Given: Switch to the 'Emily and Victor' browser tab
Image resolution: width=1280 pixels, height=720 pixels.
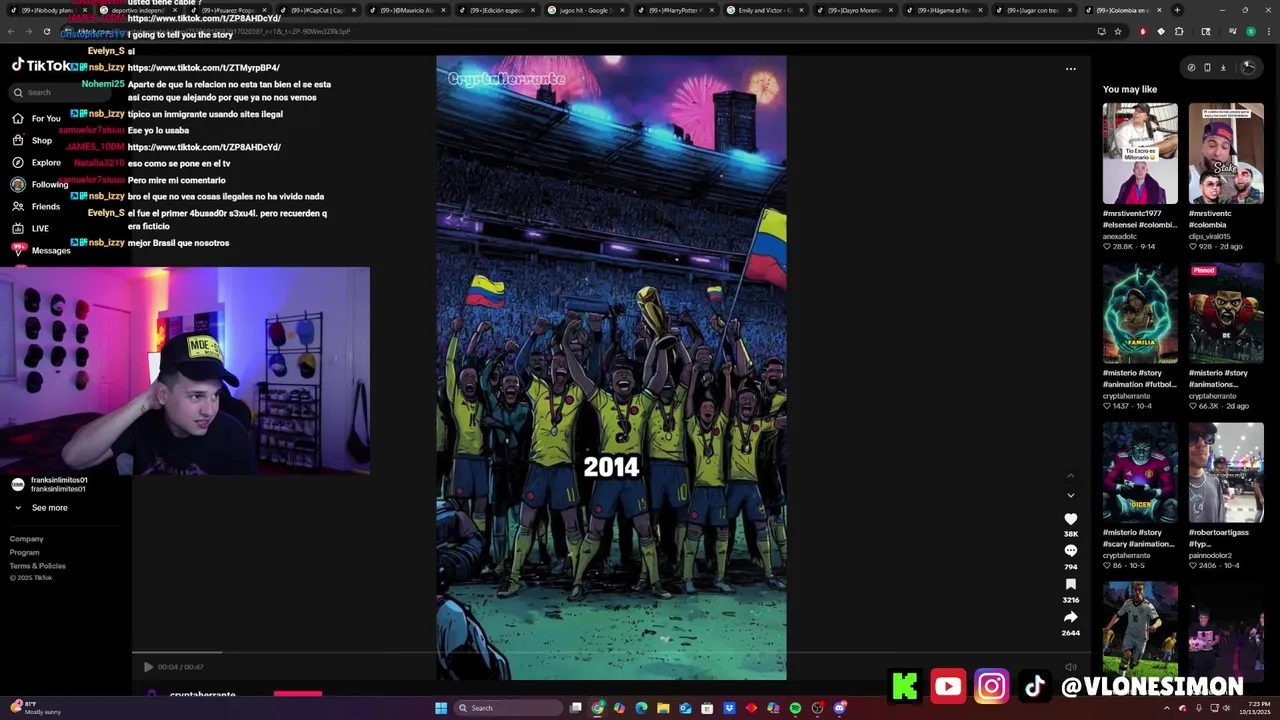Looking at the screenshot, I should 764,10.
